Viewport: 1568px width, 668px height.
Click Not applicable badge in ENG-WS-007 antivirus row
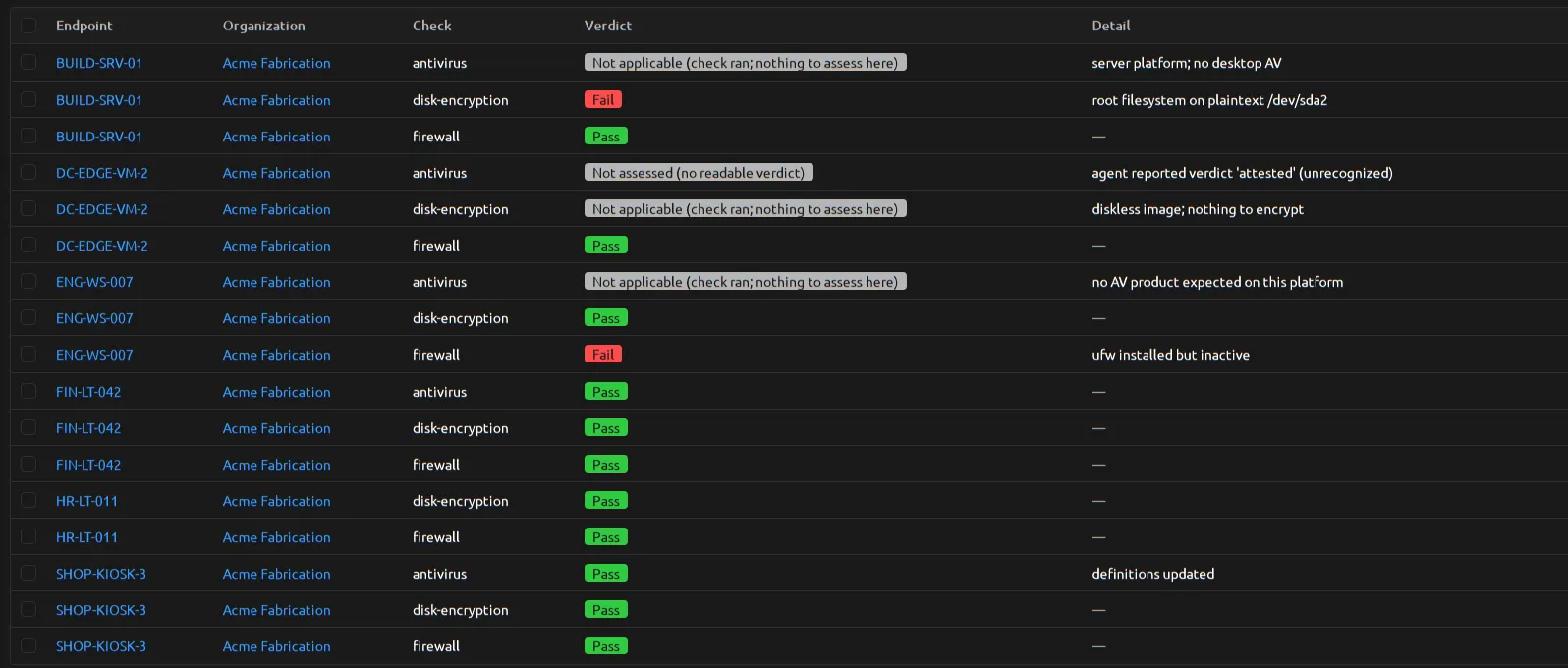(x=746, y=281)
